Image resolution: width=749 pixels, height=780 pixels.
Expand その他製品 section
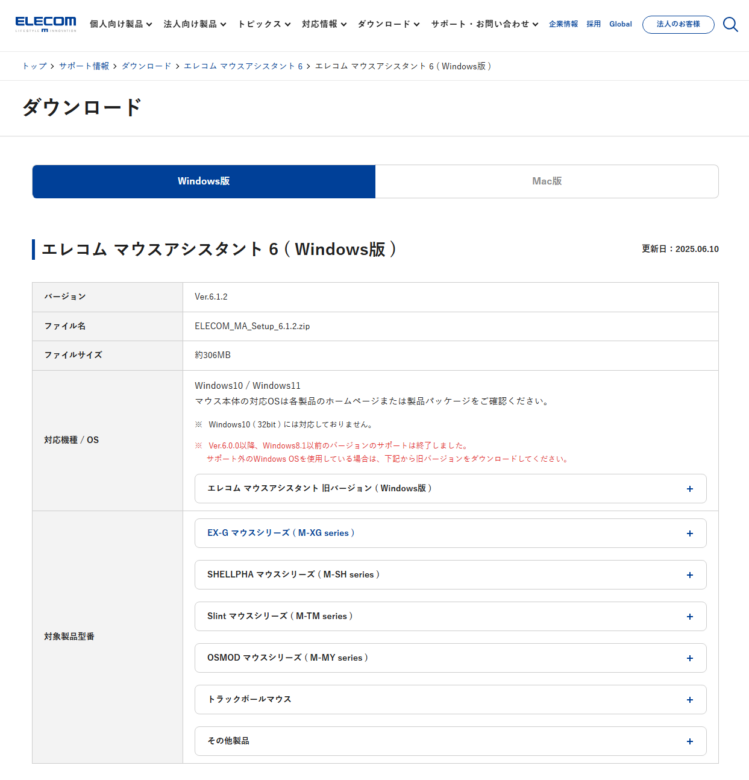click(x=450, y=741)
